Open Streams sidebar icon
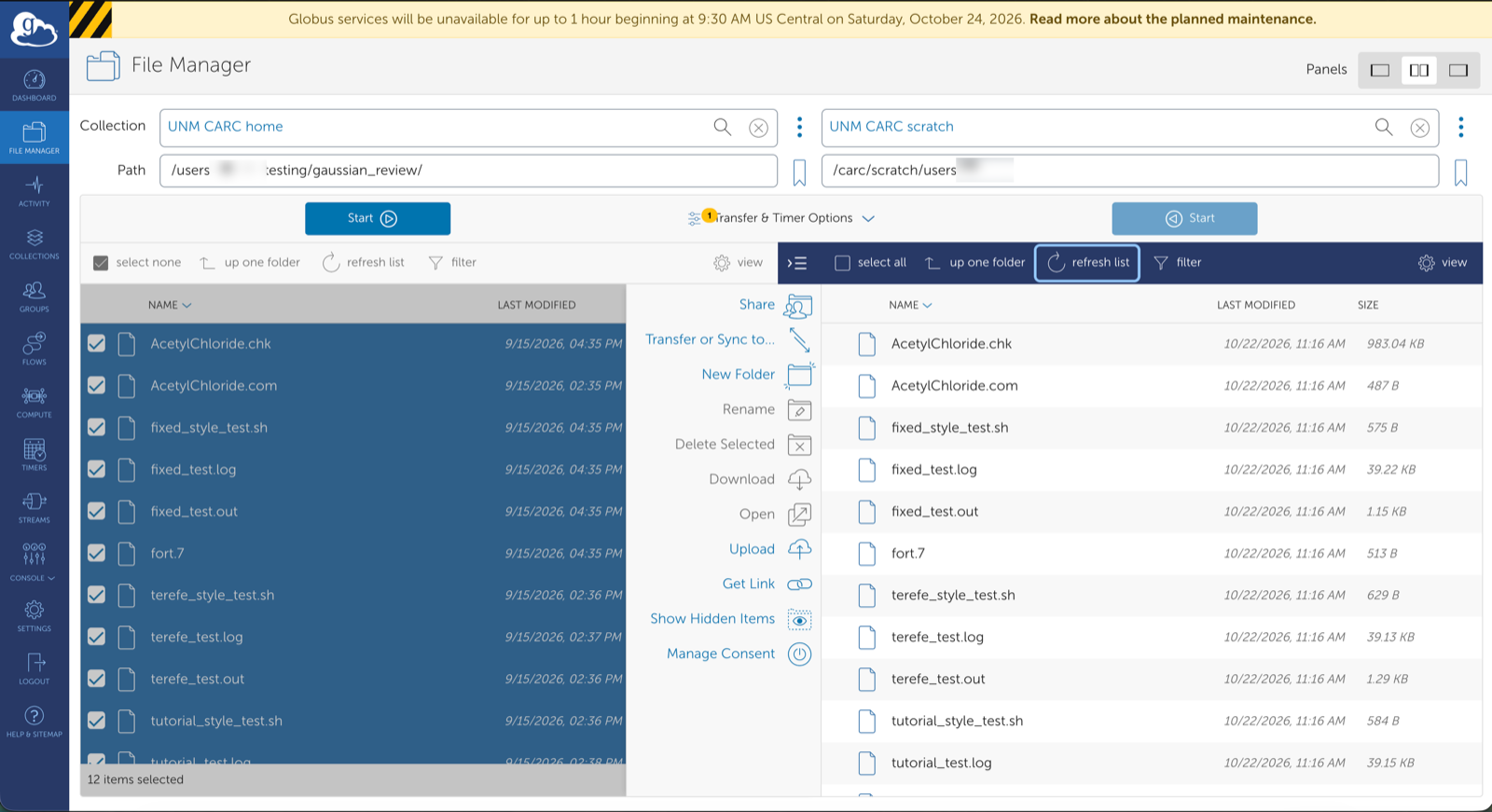This screenshot has width=1492, height=812. 35,507
